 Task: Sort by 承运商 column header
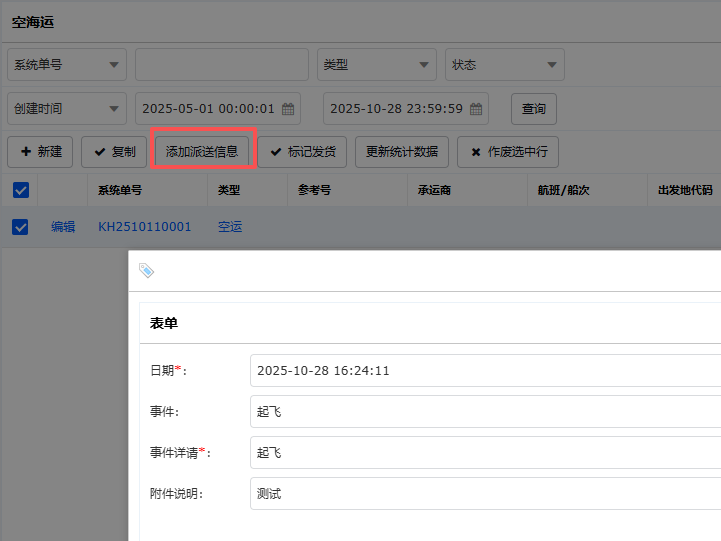coord(434,190)
